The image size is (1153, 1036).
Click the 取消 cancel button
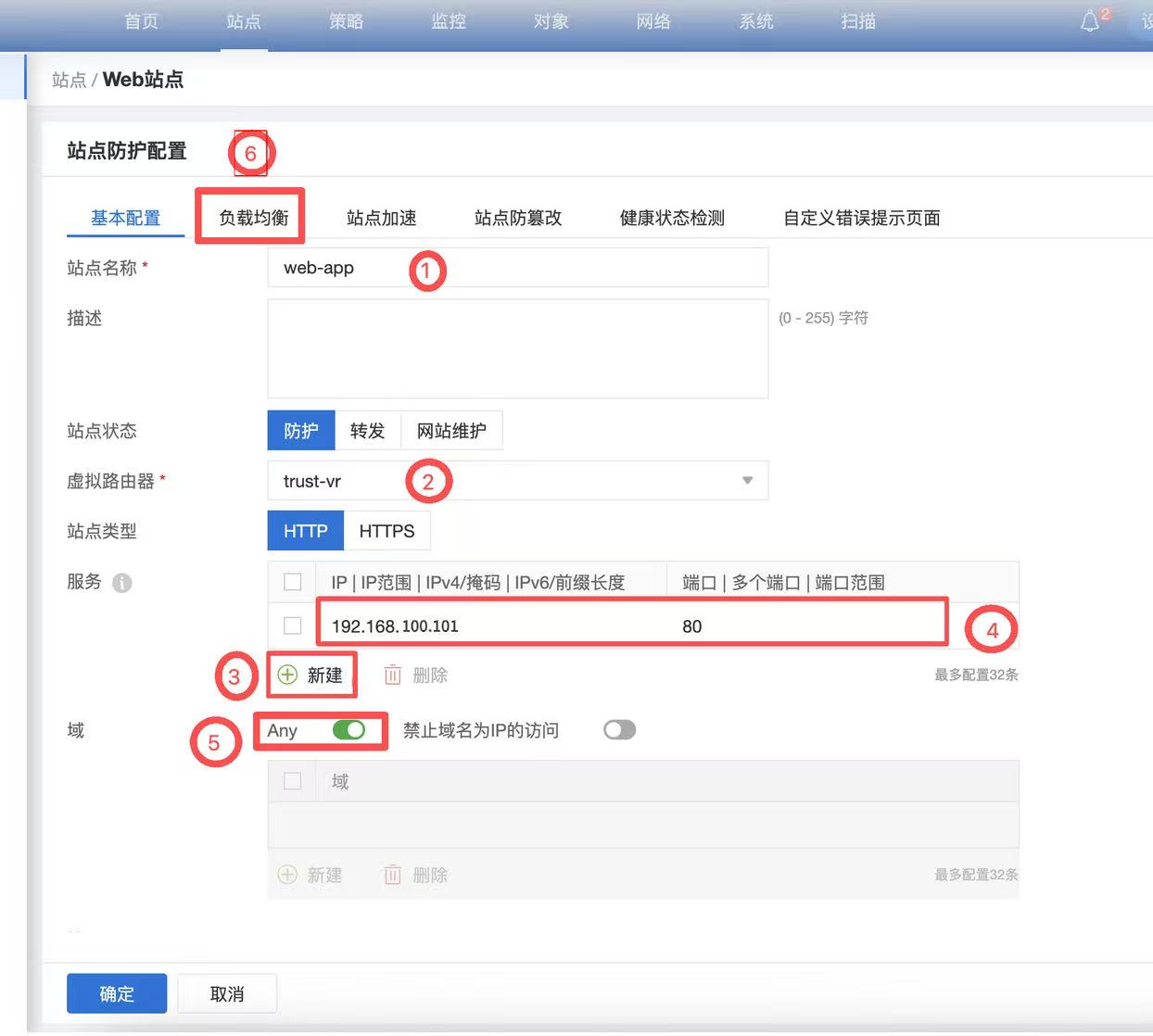point(227,993)
